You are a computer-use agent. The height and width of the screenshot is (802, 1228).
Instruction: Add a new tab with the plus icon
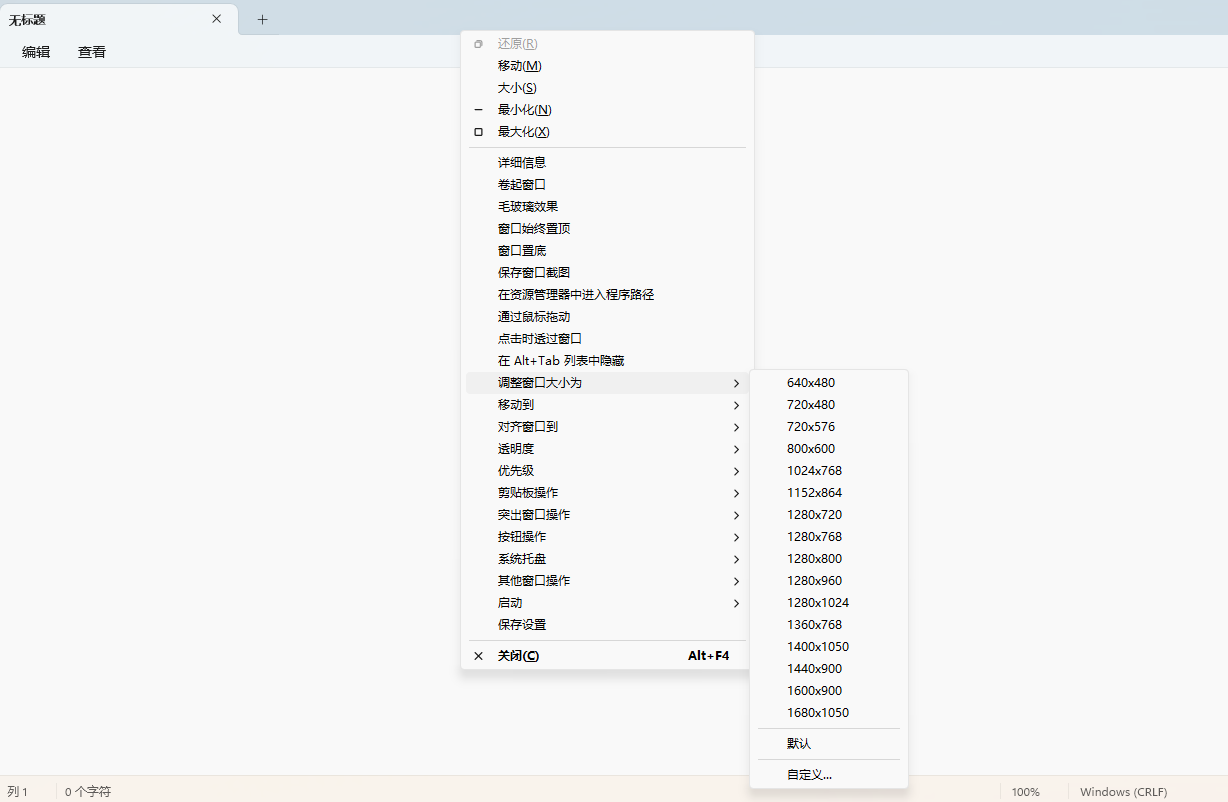[262, 19]
